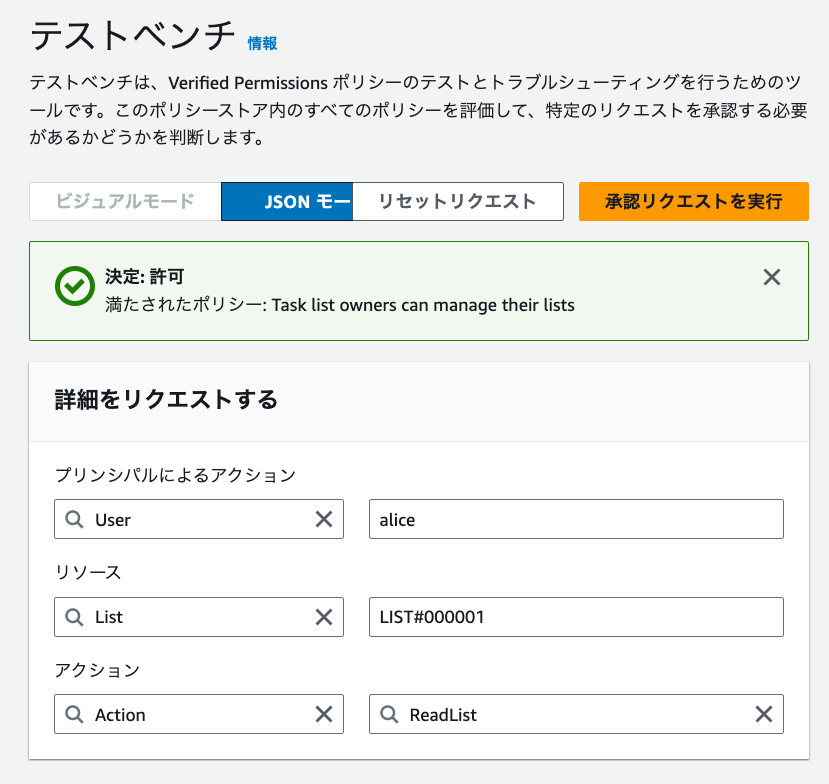This screenshot has width=829, height=784.
Task: Open the 情報 info link
Action: coord(262,43)
